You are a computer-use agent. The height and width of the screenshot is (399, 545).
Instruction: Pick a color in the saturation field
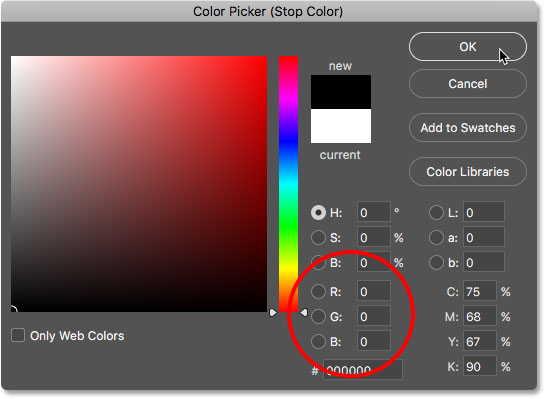139,184
